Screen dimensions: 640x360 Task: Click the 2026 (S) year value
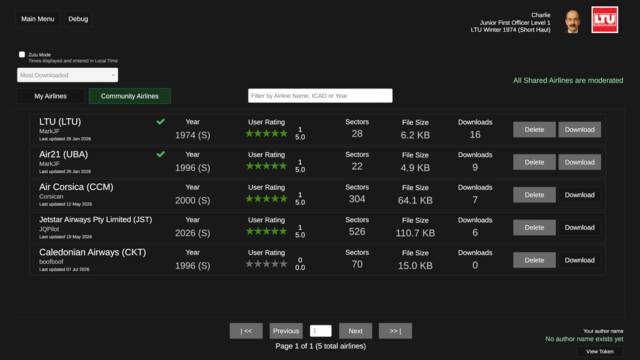(x=193, y=233)
